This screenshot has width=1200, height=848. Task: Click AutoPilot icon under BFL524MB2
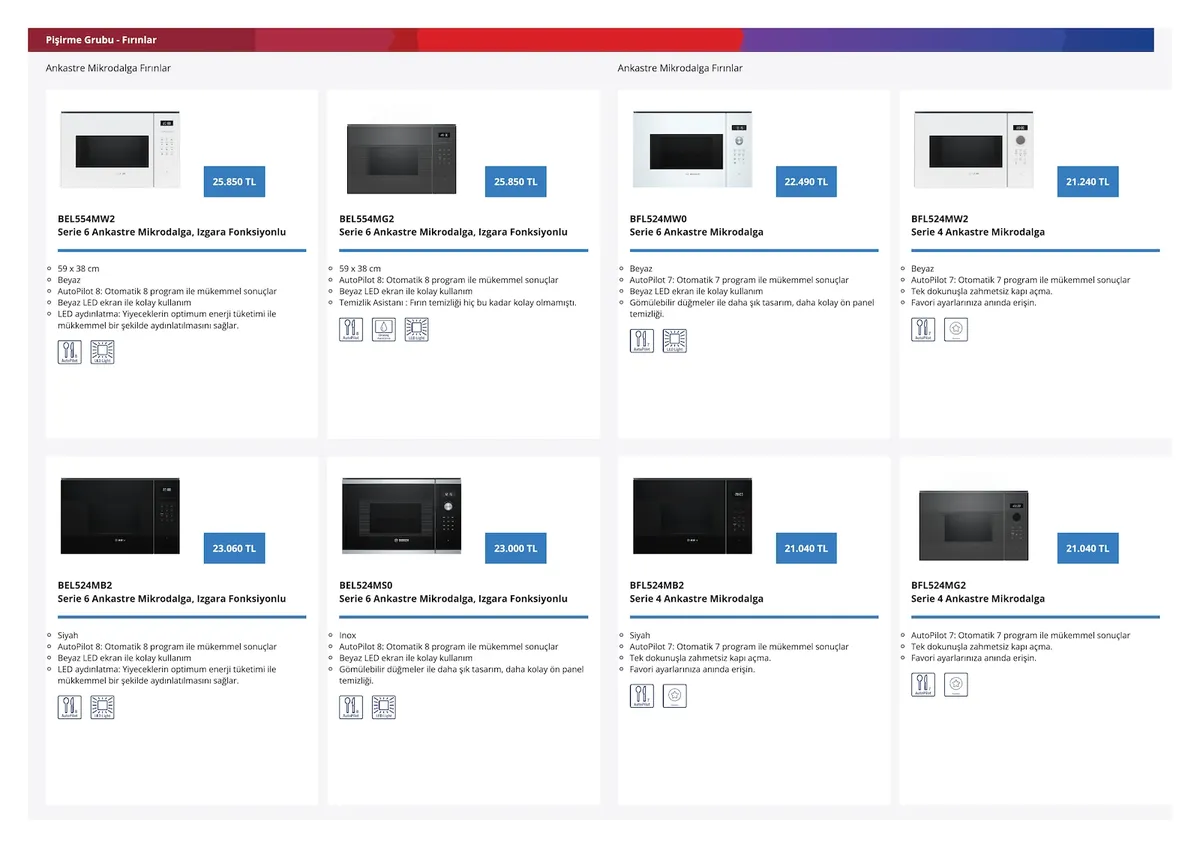(642, 696)
